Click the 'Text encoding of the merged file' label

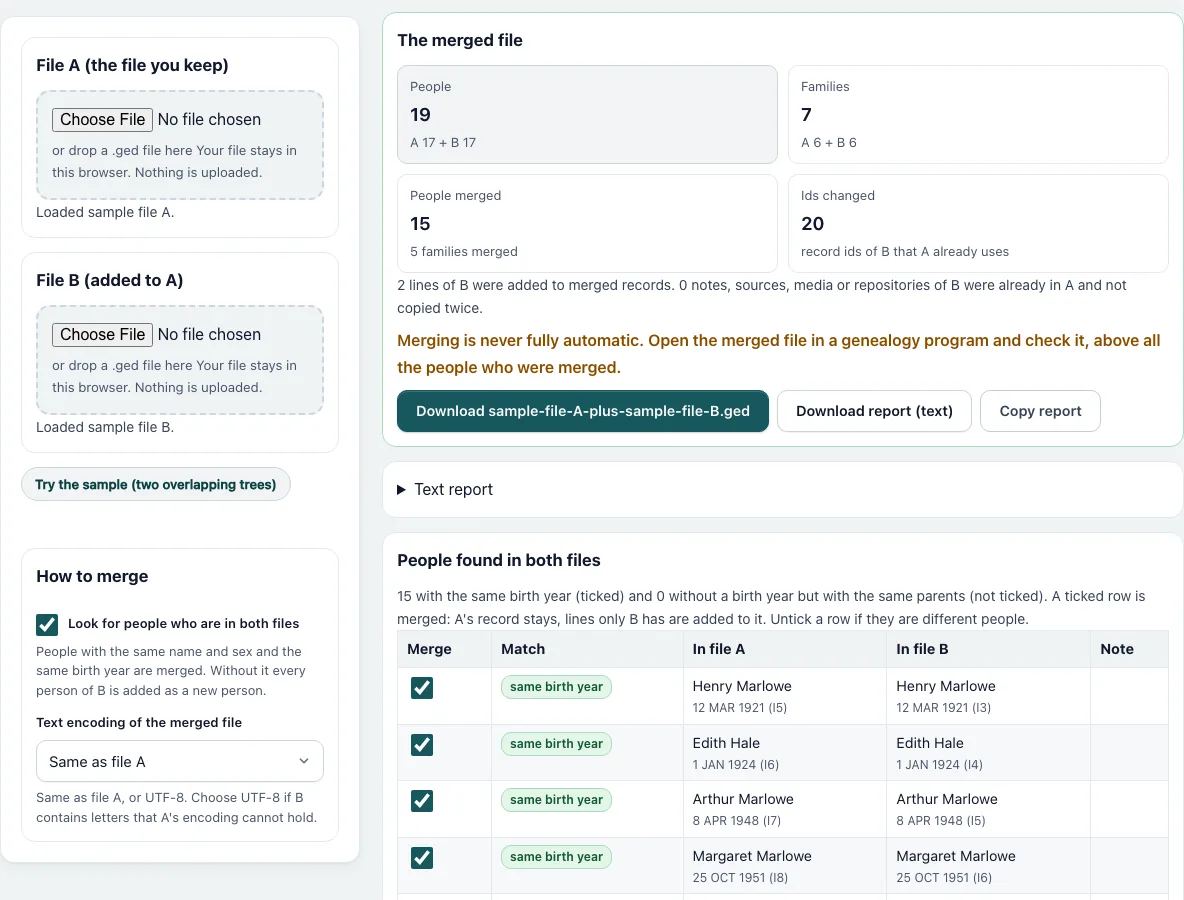click(139, 723)
